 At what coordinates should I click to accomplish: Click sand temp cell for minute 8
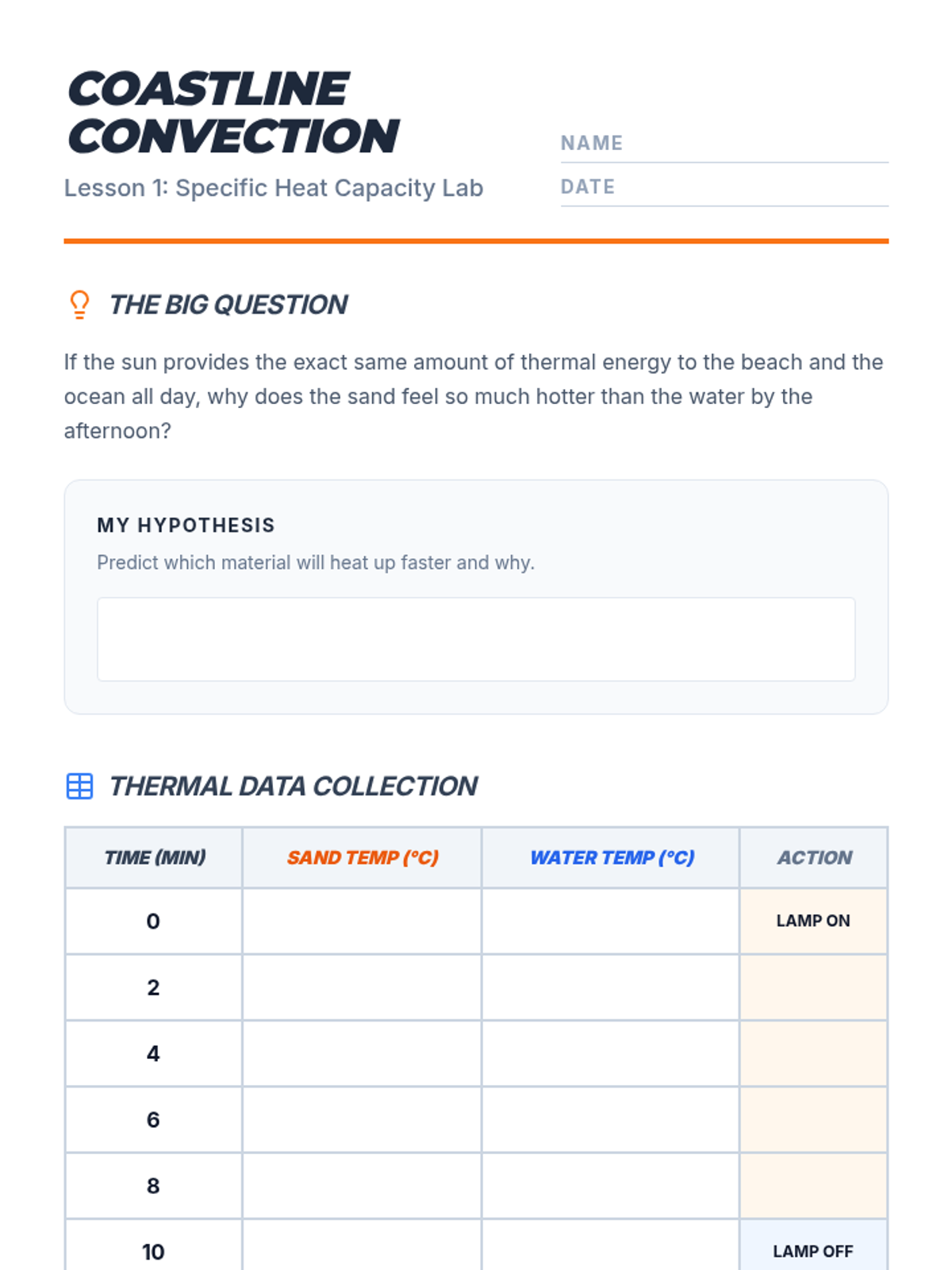[x=362, y=1186]
